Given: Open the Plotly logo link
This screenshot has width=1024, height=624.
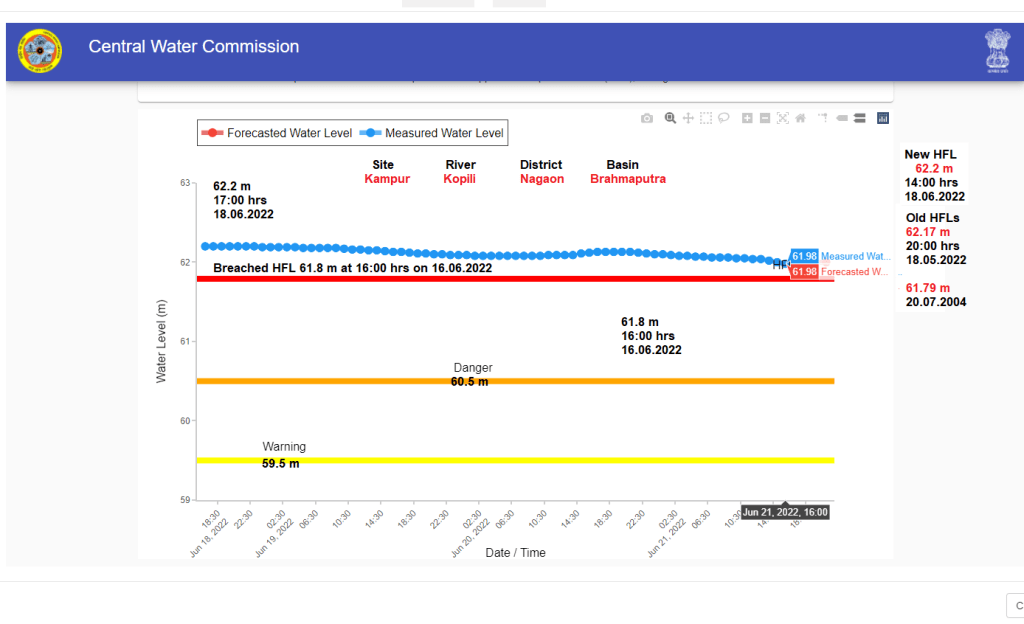Looking at the screenshot, I should (x=883, y=118).
